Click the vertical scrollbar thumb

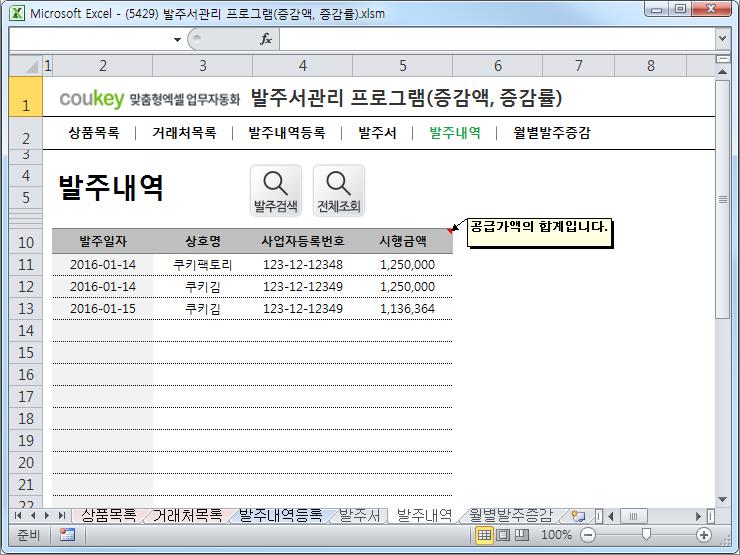tap(722, 199)
